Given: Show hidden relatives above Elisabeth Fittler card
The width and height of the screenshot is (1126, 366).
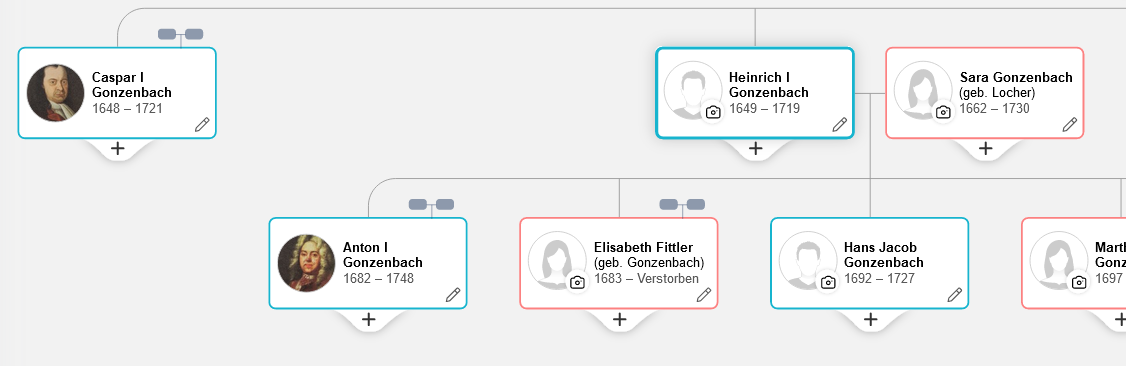Looking at the screenshot, I should click(x=682, y=205).
